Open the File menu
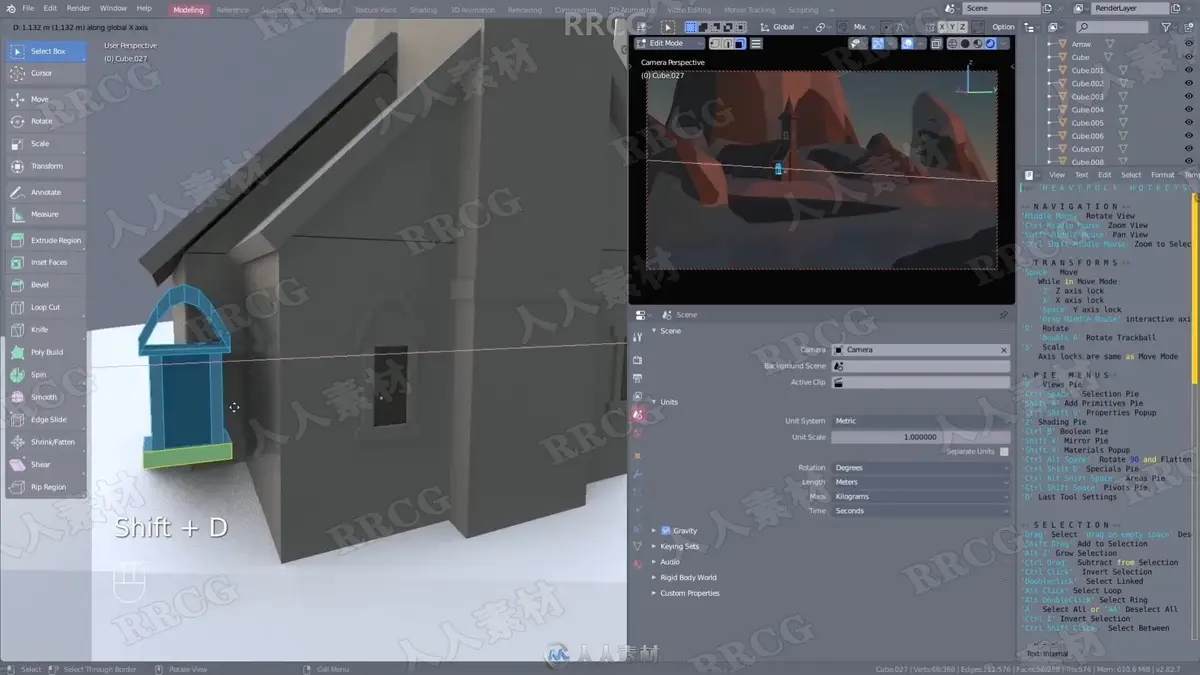Viewport: 1200px width, 675px height. (28, 9)
